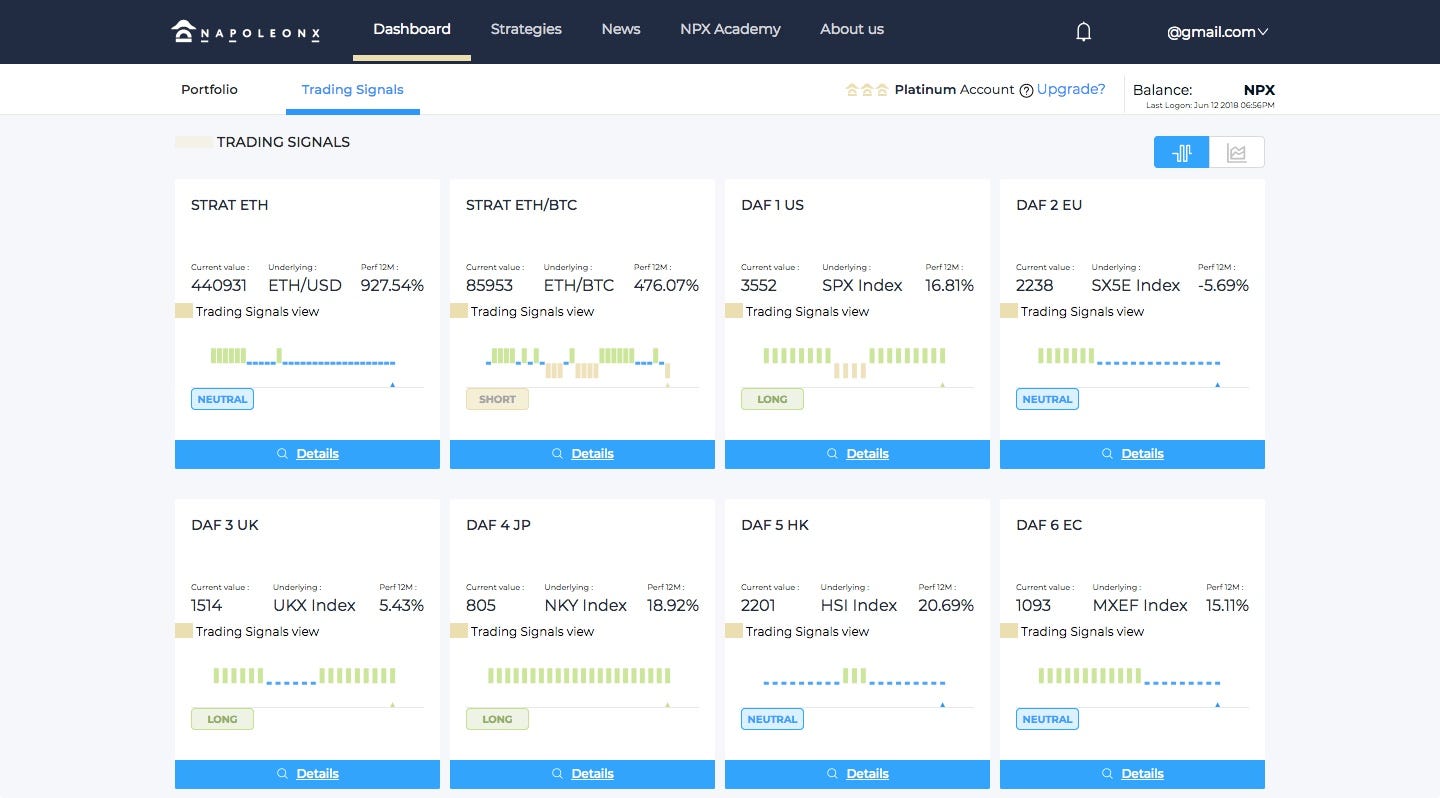This screenshot has height=798, width=1440.
Task: Go to About us
Action: tap(852, 29)
